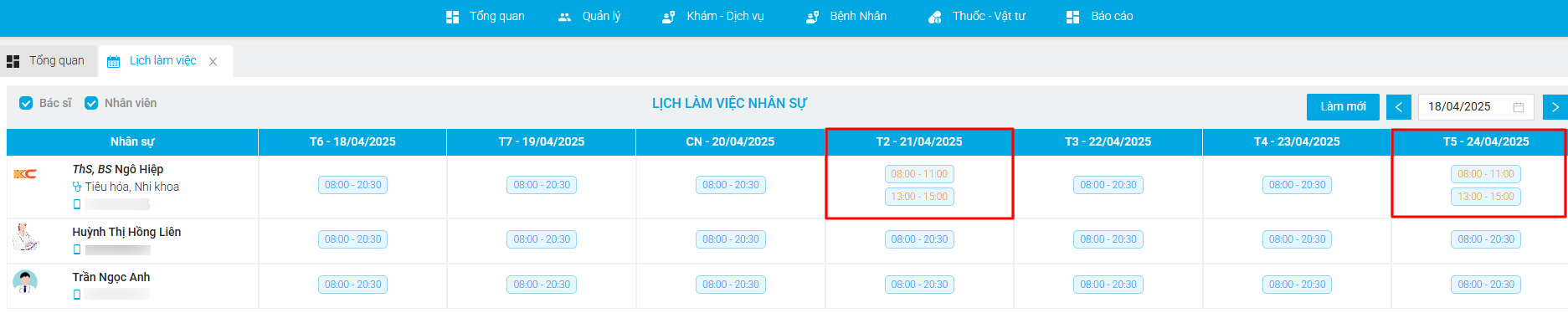
Task: Close the Lịch làm việc tab
Action: (x=213, y=61)
